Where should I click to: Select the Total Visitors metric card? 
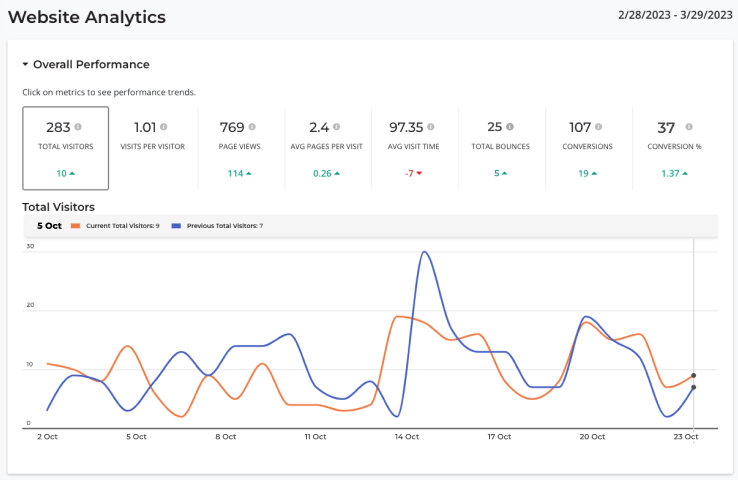65,148
